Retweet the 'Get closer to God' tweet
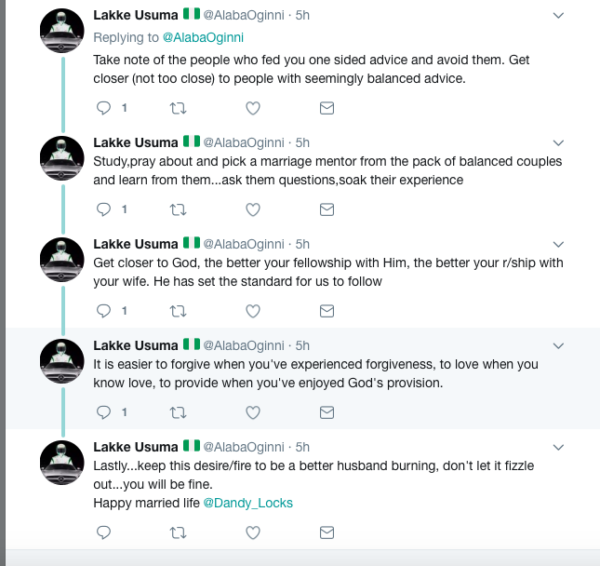This screenshot has width=600, height=566. pyautogui.click(x=178, y=311)
